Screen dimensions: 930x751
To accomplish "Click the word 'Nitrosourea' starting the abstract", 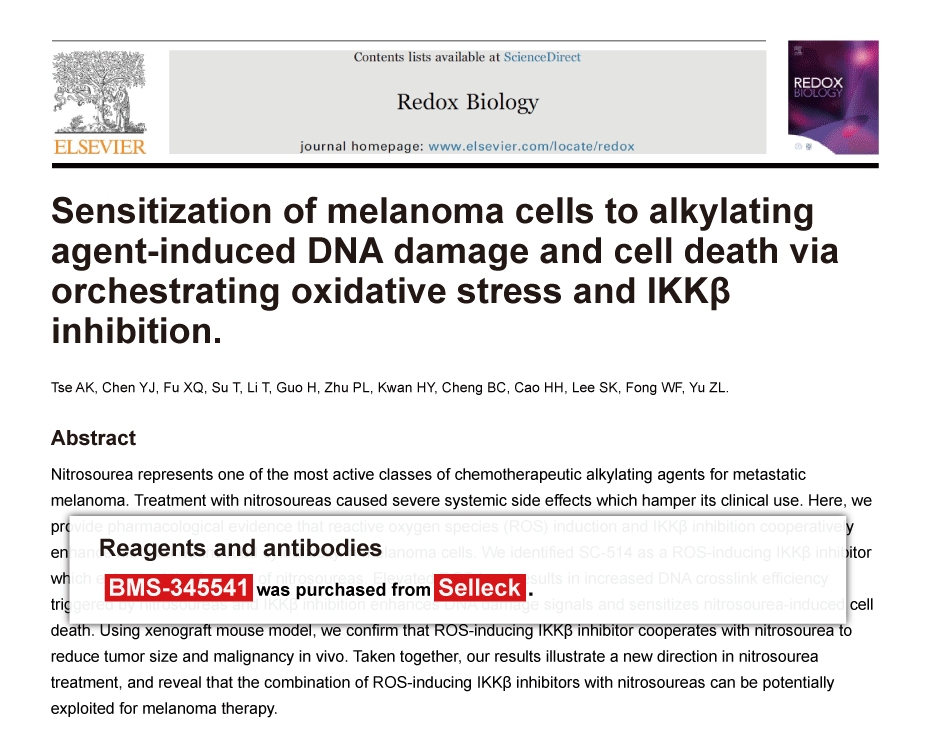I will (92, 474).
